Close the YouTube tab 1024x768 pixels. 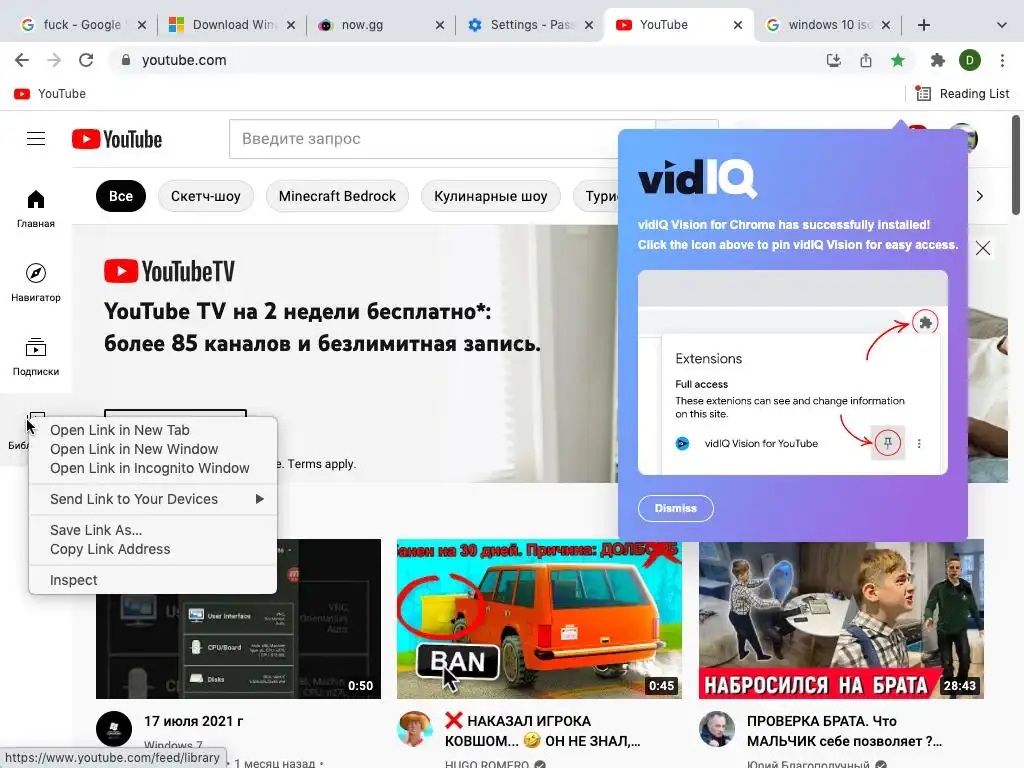(738, 25)
